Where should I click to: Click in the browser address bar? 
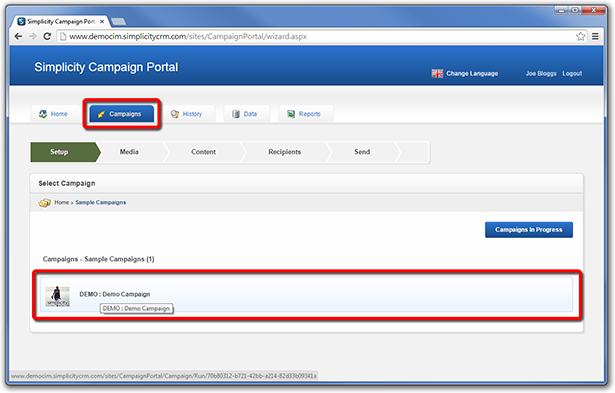tap(318, 36)
